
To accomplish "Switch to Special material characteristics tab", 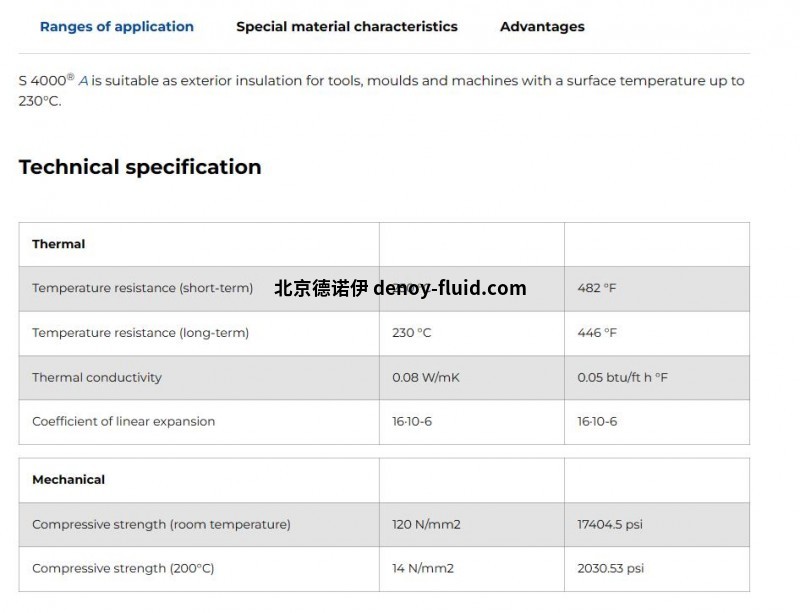I will tap(346, 27).
